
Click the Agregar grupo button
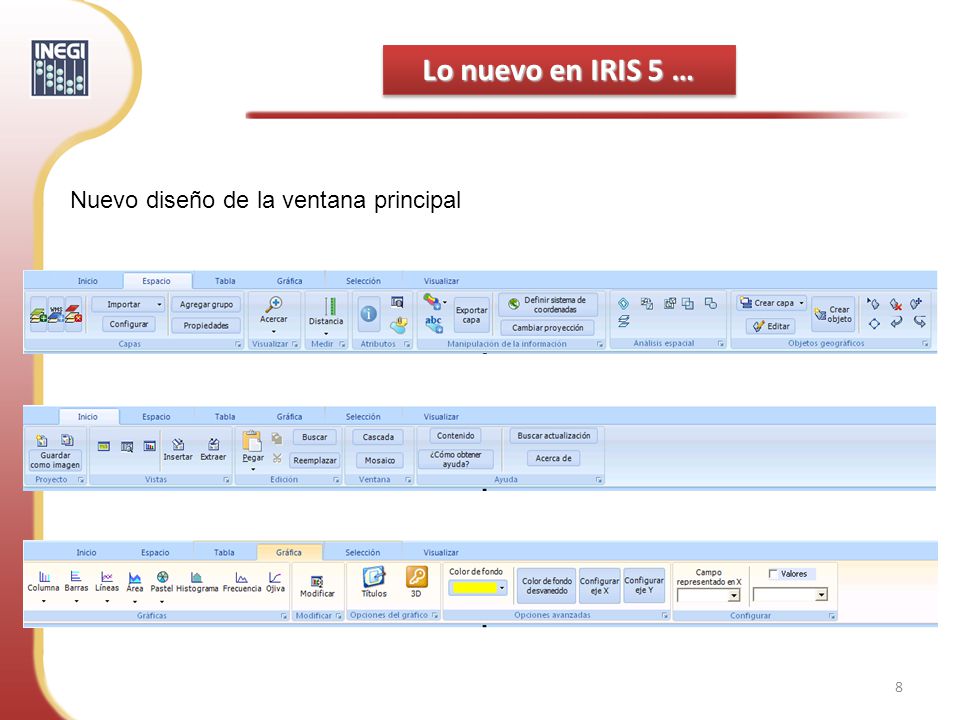(206, 304)
